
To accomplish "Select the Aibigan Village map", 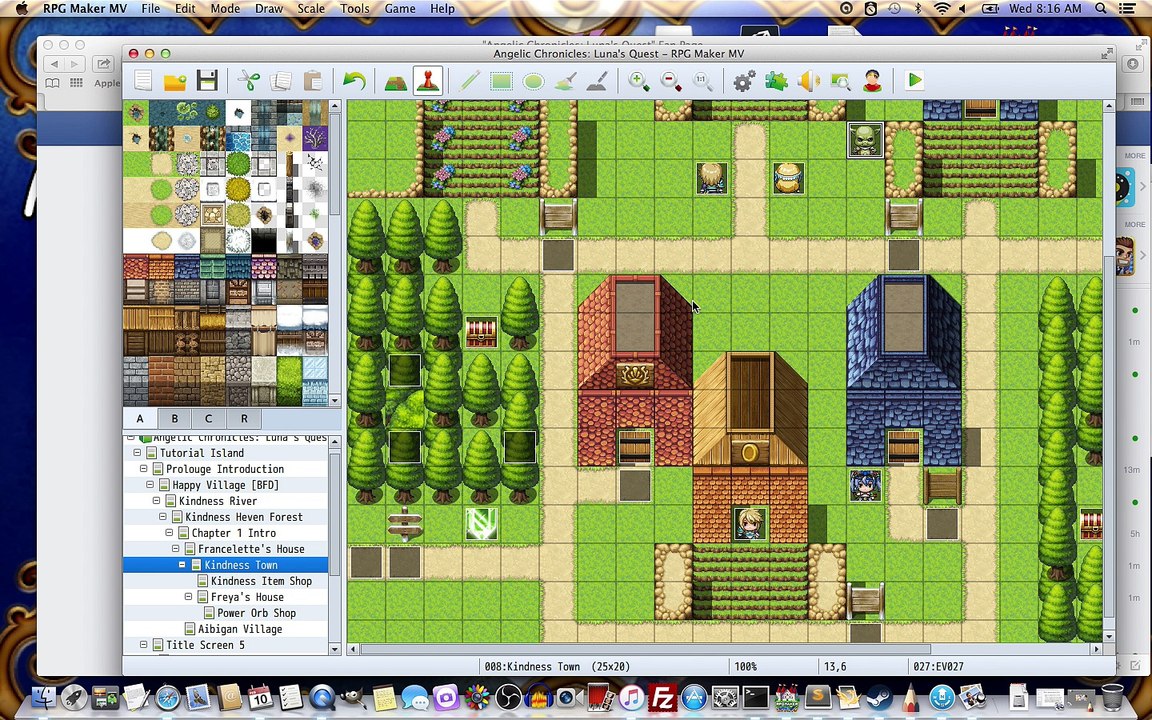I will click(x=240, y=629).
